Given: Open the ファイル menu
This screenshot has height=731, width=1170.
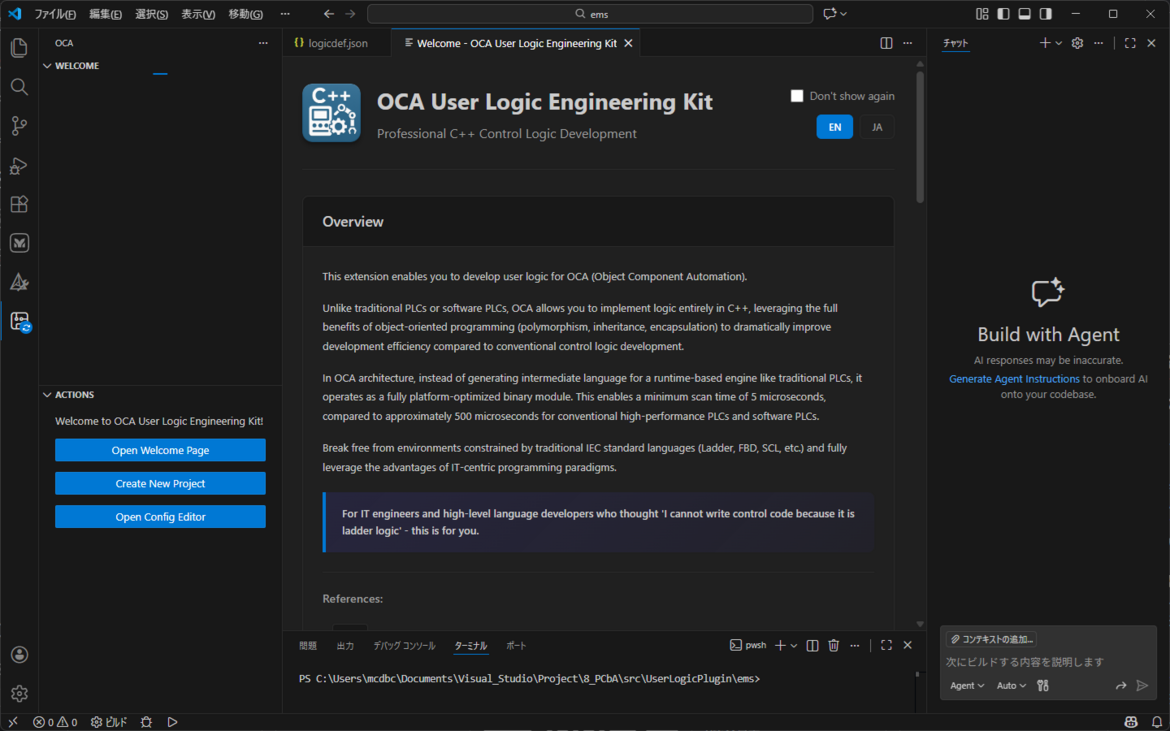Looking at the screenshot, I should 55,14.
